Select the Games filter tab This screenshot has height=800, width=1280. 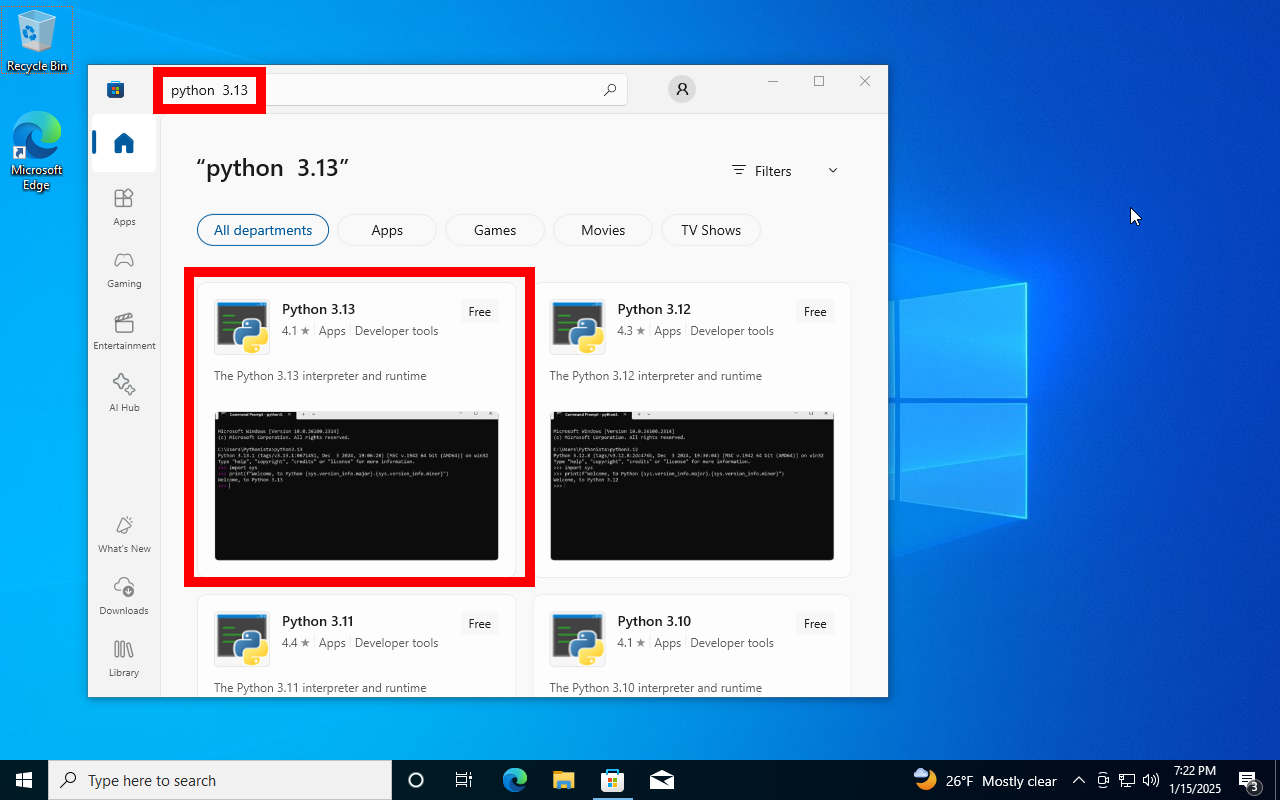(x=495, y=230)
